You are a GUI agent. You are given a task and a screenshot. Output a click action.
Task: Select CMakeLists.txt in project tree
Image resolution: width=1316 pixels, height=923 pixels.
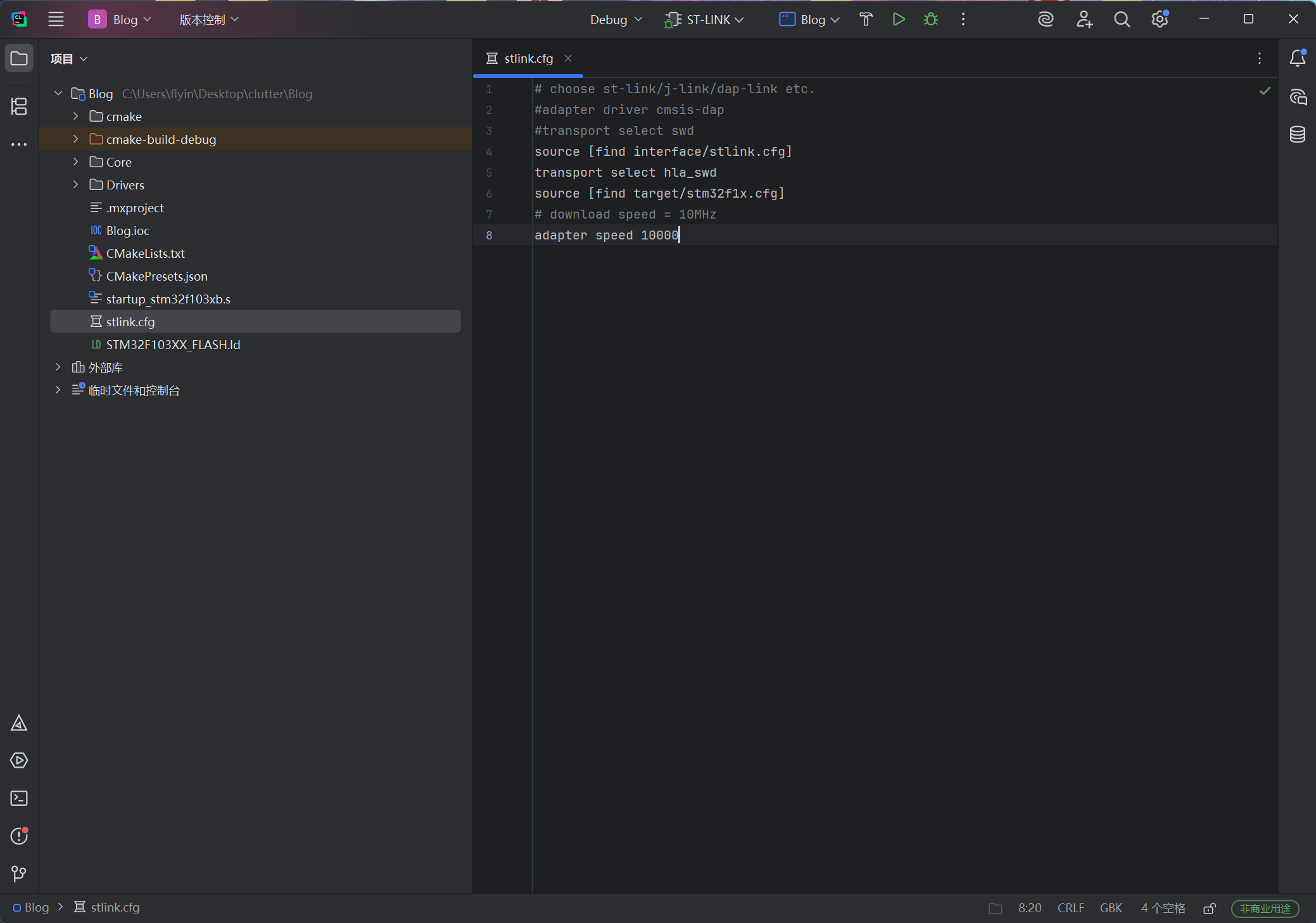point(146,253)
